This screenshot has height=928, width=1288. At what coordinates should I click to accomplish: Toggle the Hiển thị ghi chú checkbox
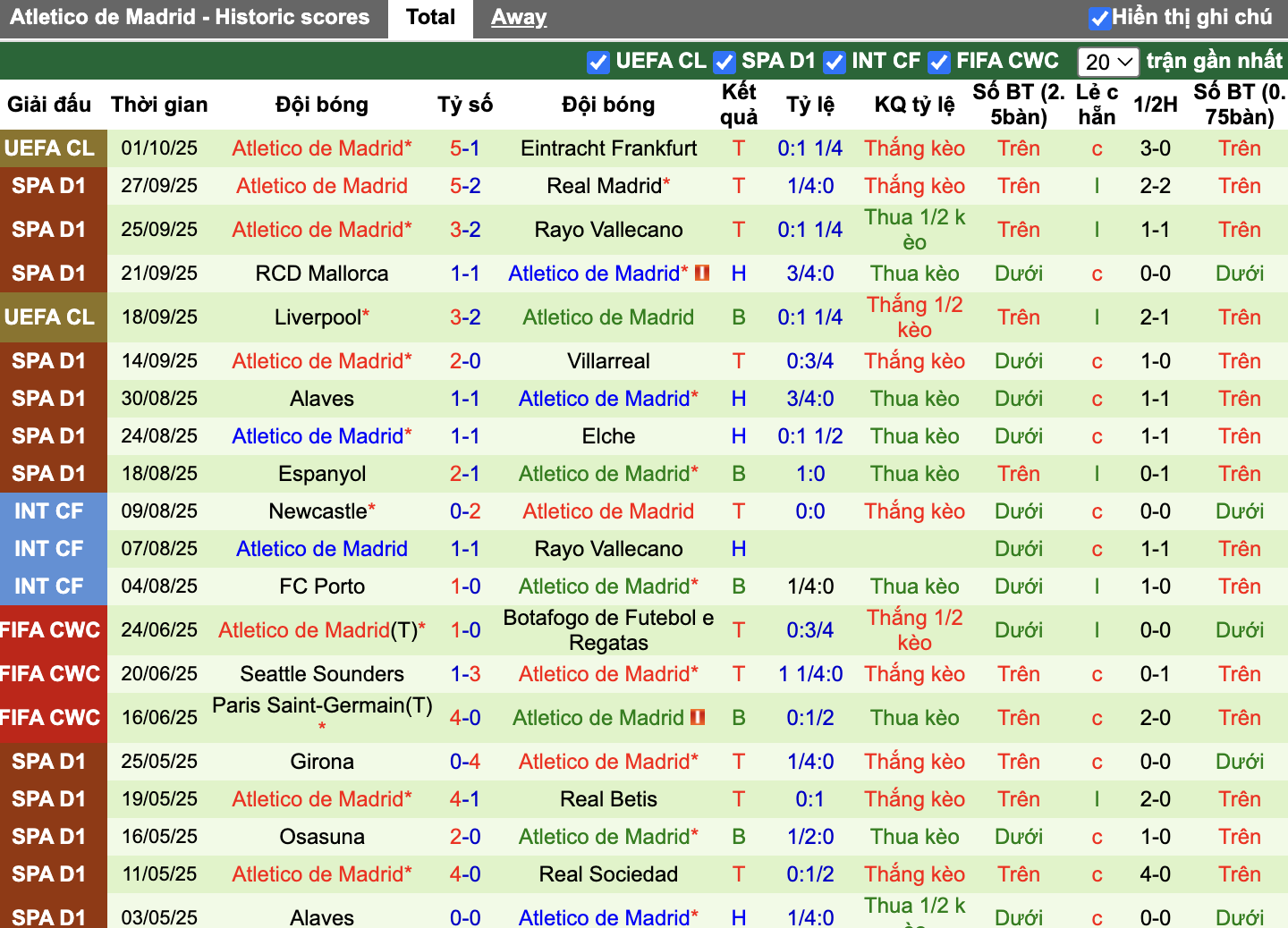click(1099, 18)
